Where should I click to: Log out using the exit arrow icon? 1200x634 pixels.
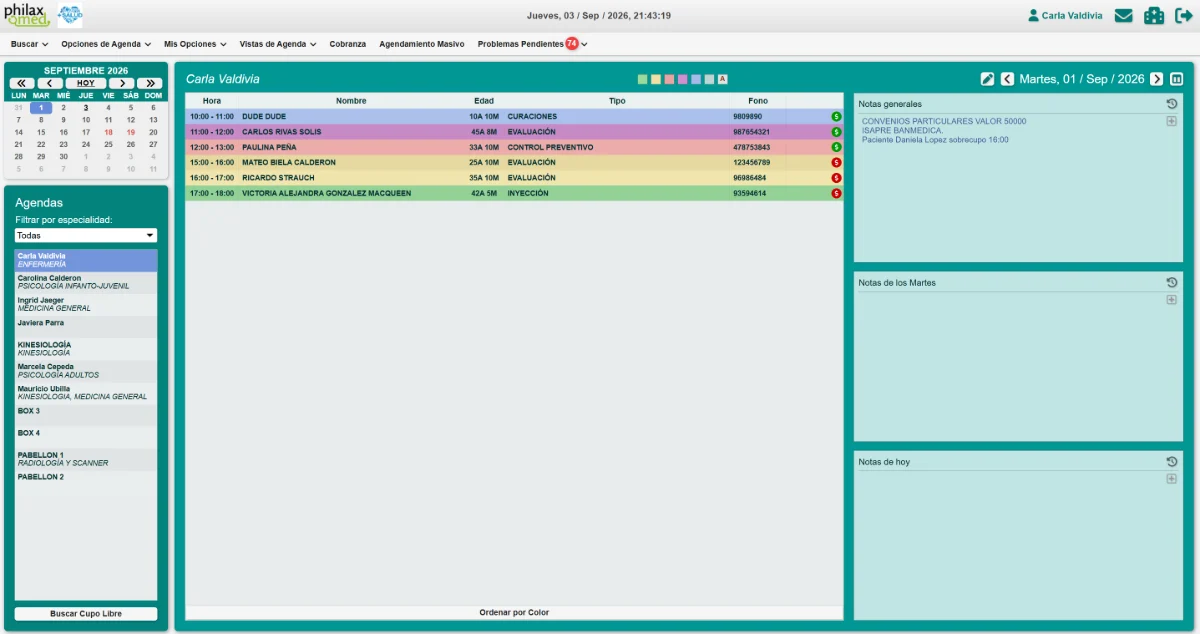1184,16
